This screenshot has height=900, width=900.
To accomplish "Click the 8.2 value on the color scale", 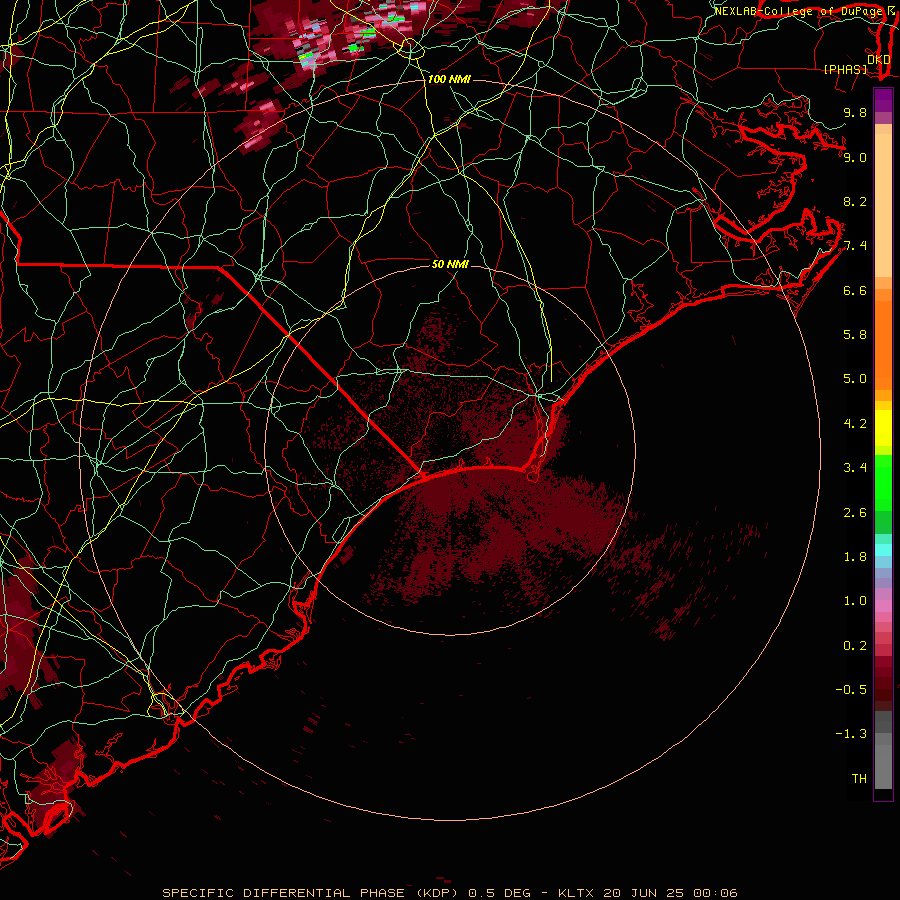I will click(x=855, y=201).
